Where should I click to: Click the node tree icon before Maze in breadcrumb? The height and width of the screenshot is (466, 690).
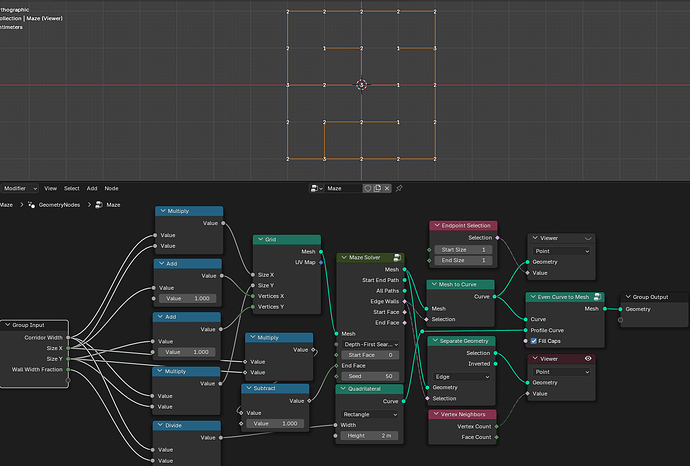point(99,205)
